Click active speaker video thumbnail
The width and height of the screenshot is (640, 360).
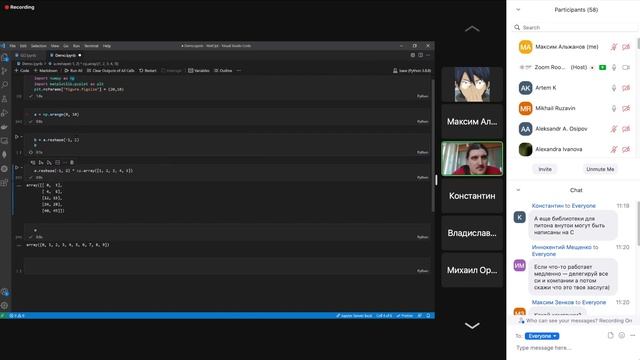point(472,159)
